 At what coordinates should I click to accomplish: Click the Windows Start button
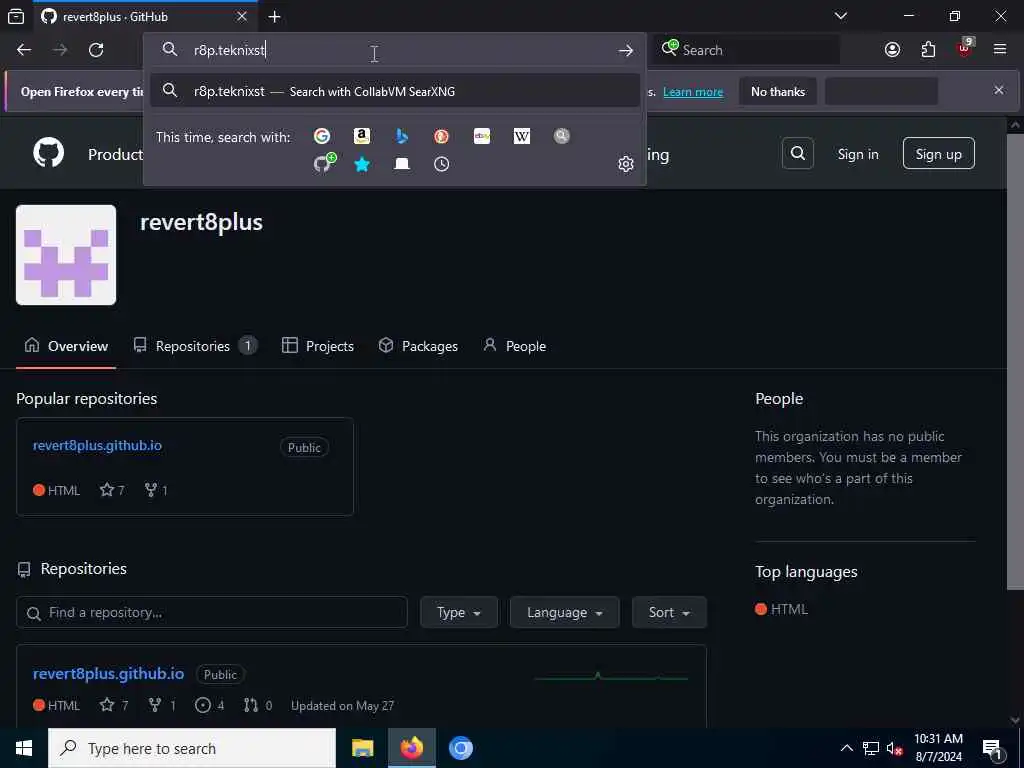[24, 748]
